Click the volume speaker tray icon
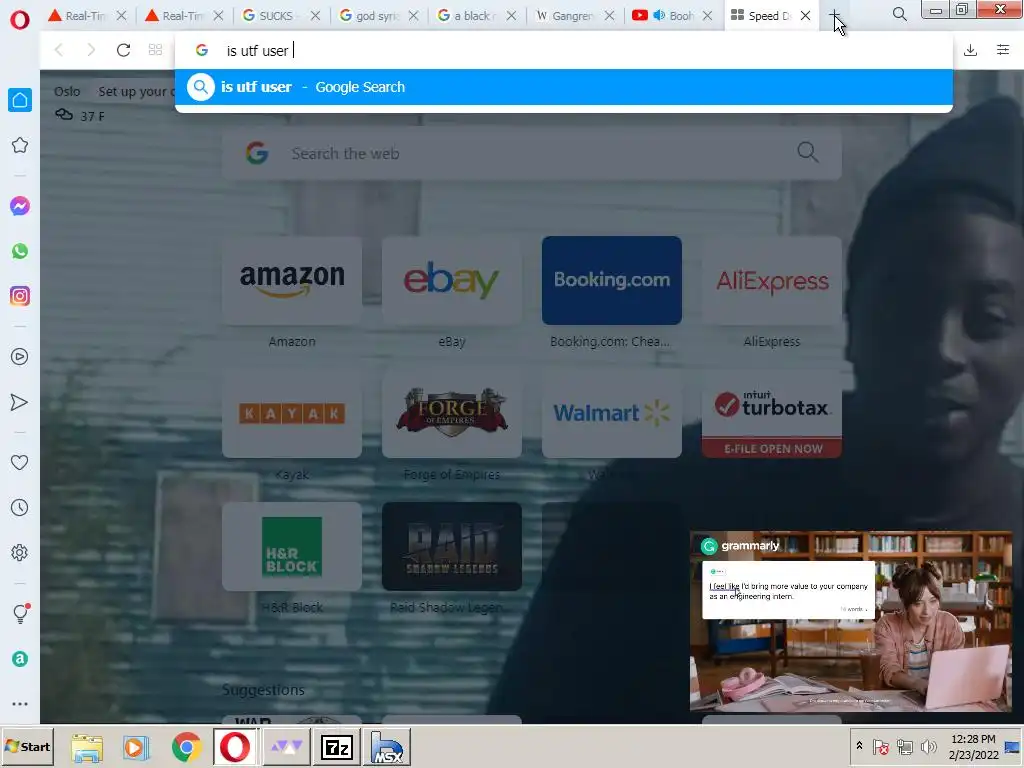Screen dimensions: 1024x768 click(928, 746)
